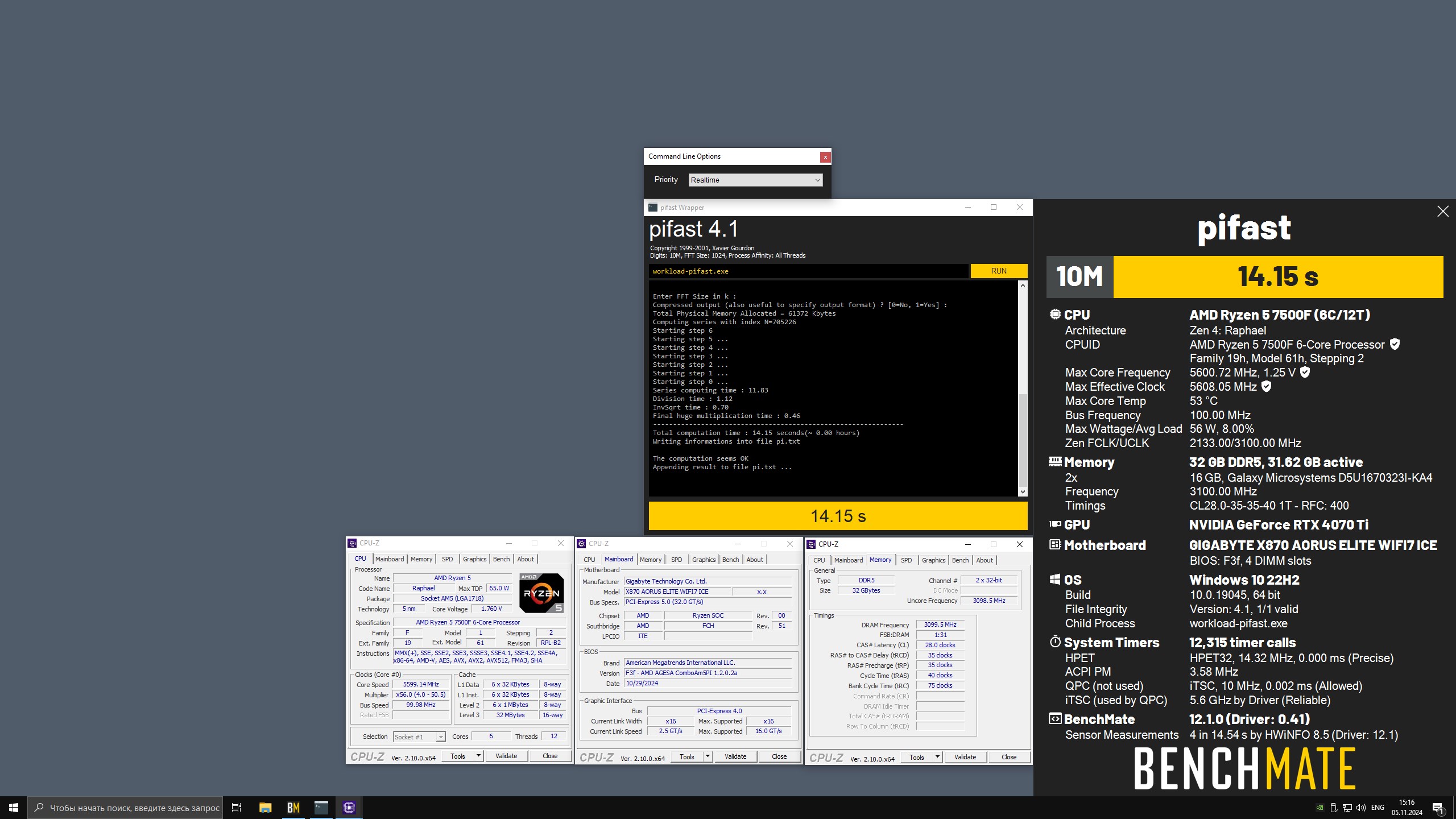Expand Tools arrow in CPU-Z Memory window
The height and width of the screenshot is (819, 1456).
pos(937,757)
